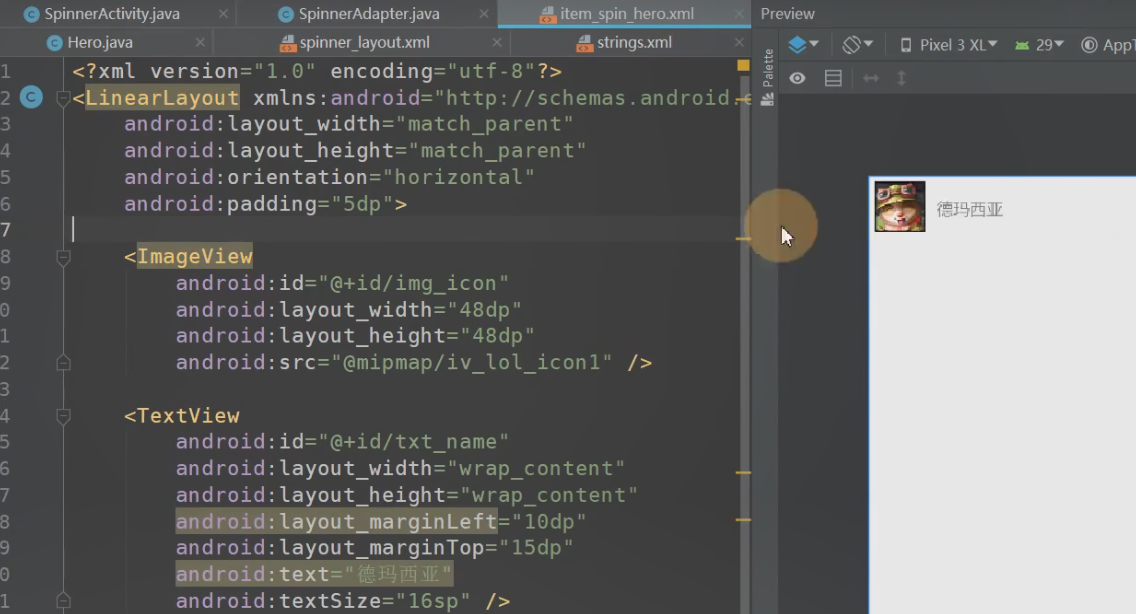Collapse the LinearLayout tag fold marker
1136x614 pixels.
pyautogui.click(x=64, y=98)
